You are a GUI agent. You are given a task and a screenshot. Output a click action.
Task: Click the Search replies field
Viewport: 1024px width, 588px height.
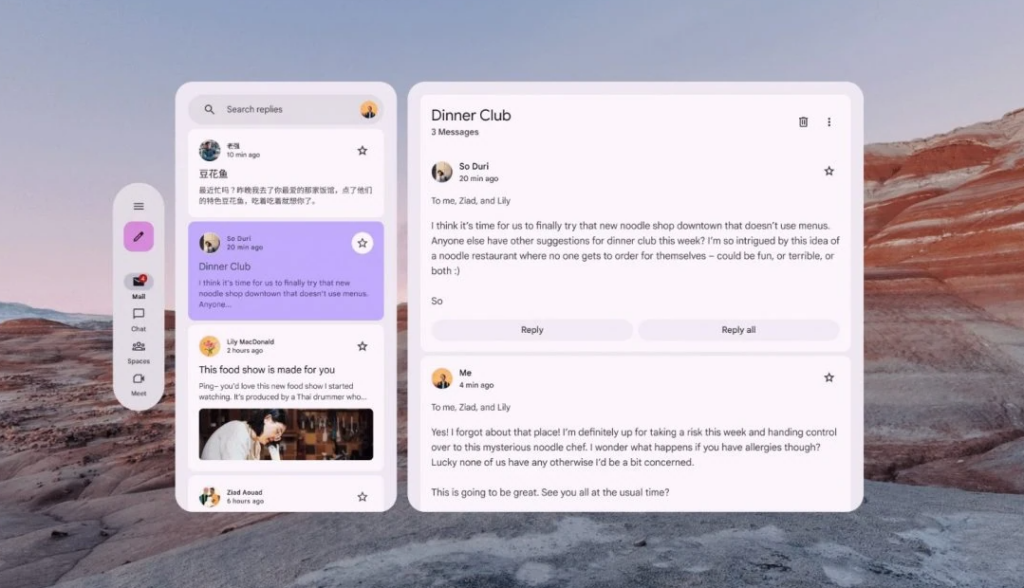click(x=285, y=110)
